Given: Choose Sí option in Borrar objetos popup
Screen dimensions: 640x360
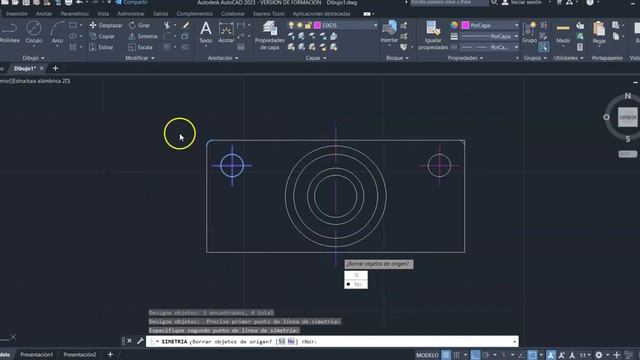Looking at the screenshot, I should pos(356,275).
